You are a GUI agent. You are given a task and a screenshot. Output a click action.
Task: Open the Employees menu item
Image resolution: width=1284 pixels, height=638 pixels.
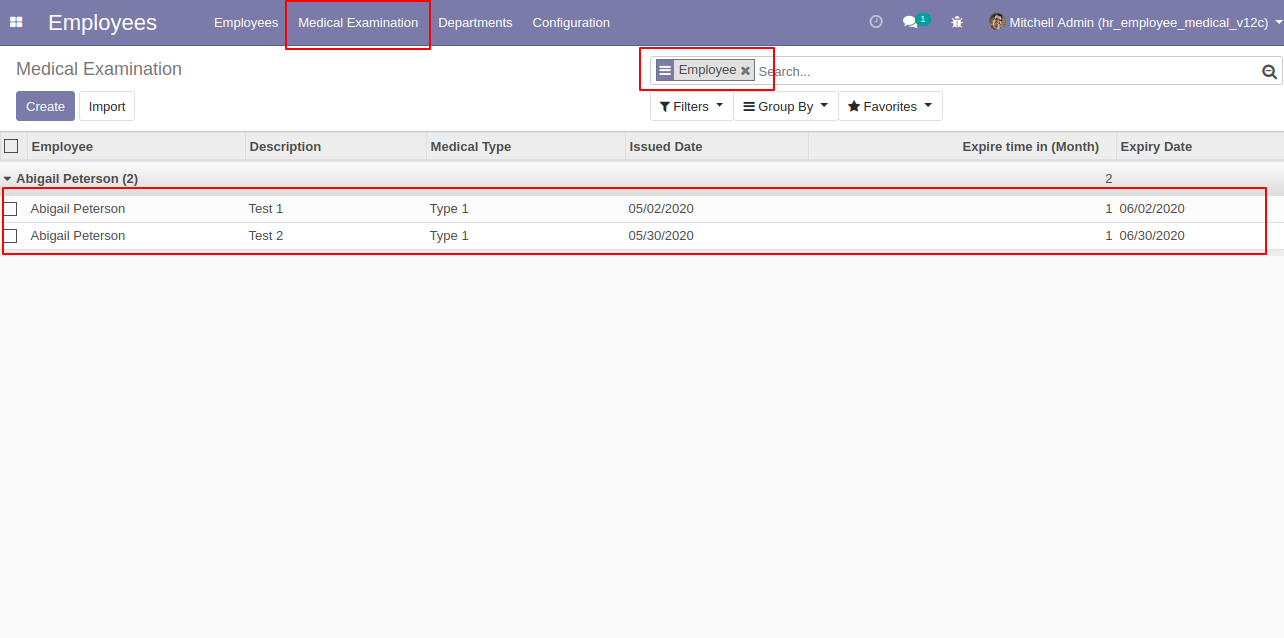pyautogui.click(x=246, y=22)
